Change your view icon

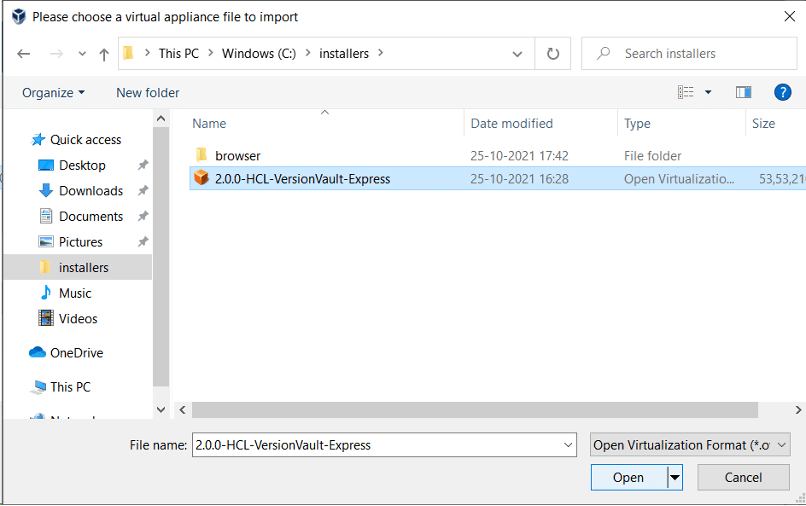click(685, 92)
